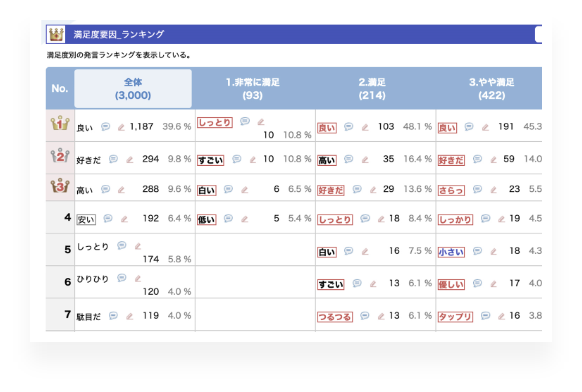Image resolution: width=582 pixels, height=392 pixels.
Task: Select the 3.やや満足 (422) column header
Action: pos(491,88)
